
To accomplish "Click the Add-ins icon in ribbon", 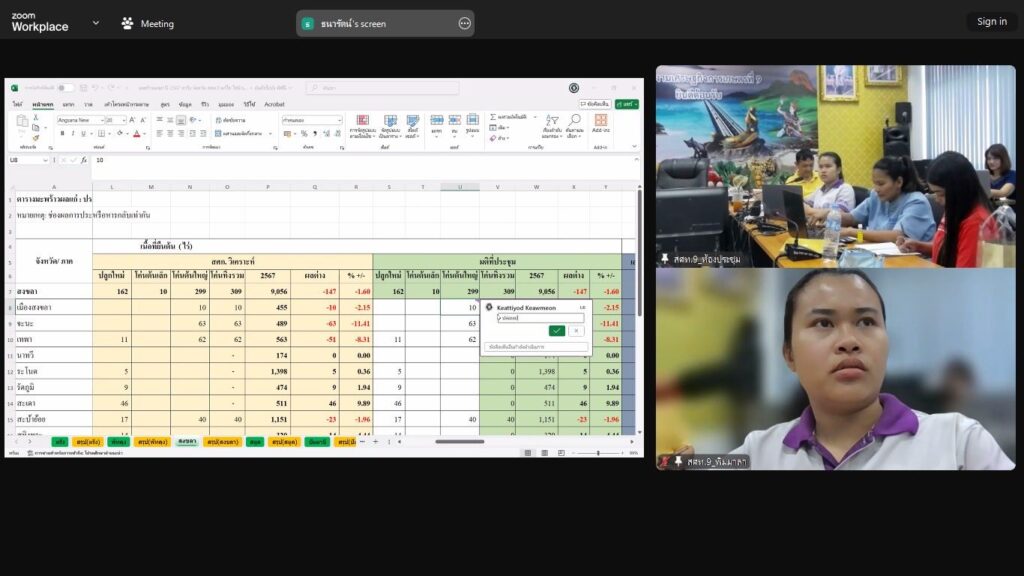I will (601, 121).
